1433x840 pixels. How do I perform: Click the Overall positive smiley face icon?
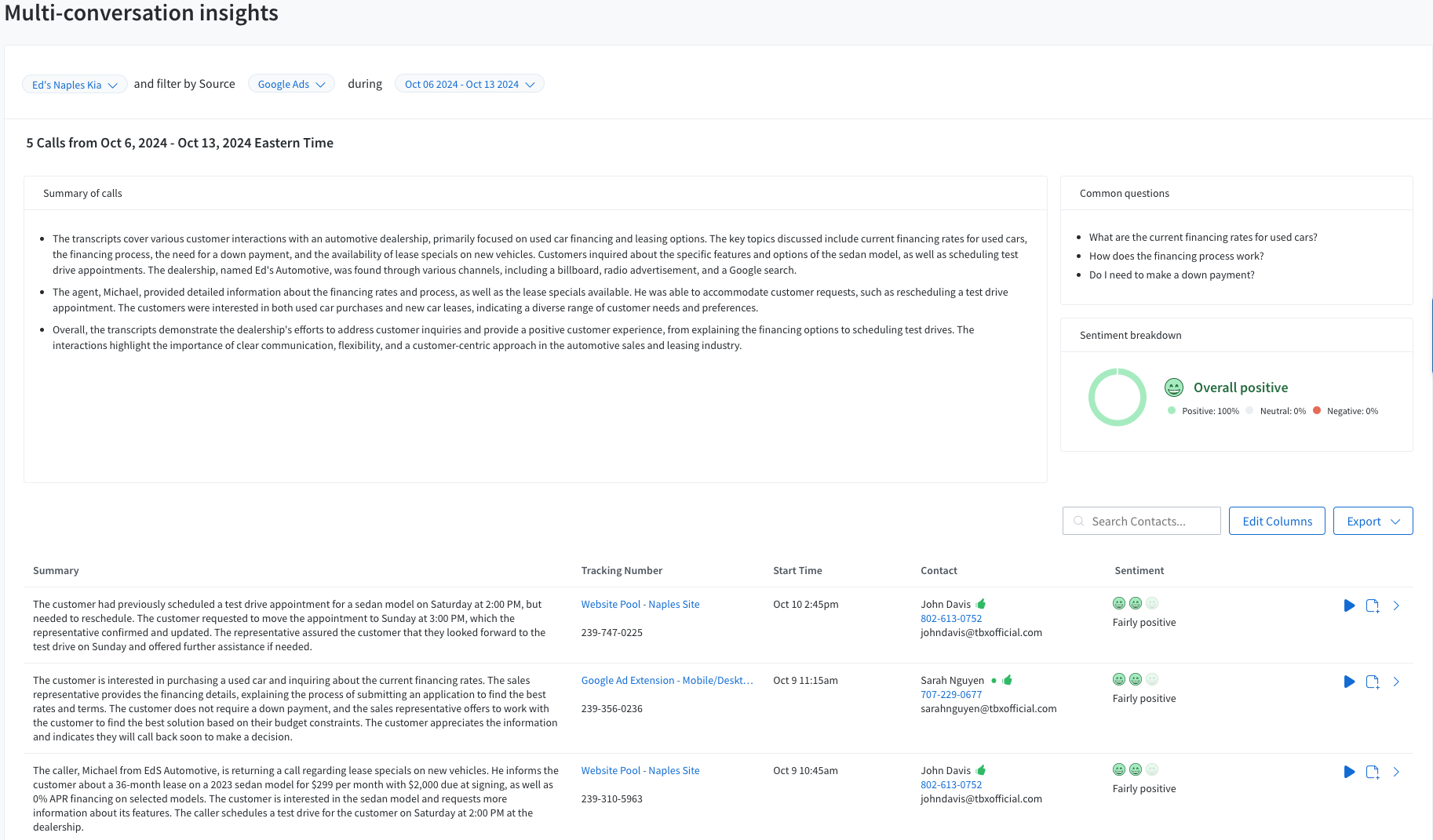(1173, 387)
